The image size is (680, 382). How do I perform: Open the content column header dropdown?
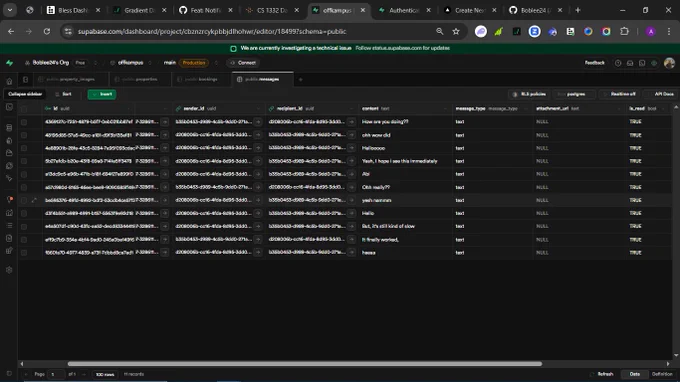coord(445,109)
